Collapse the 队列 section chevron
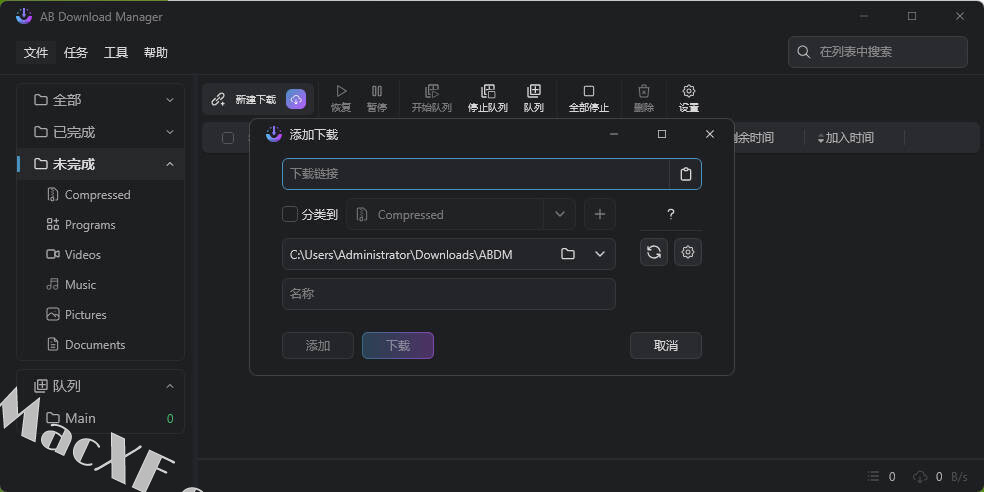Image resolution: width=984 pixels, height=492 pixels. pos(170,386)
